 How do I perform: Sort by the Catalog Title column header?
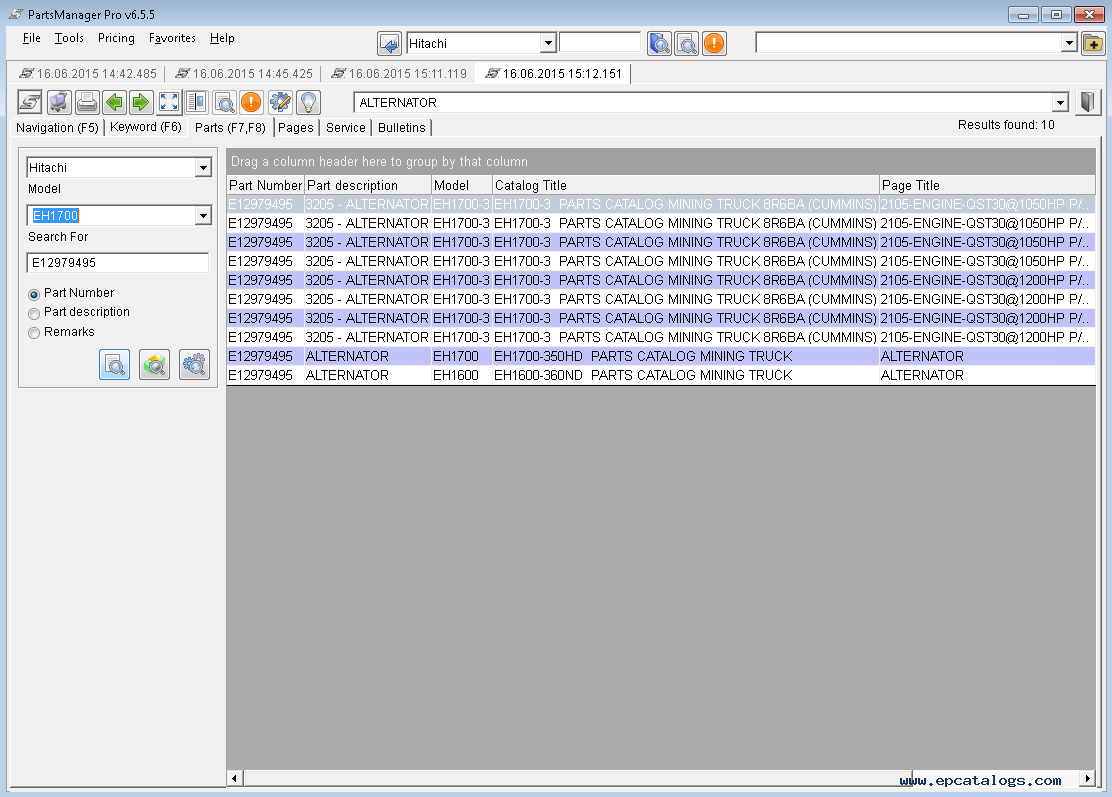click(685, 185)
